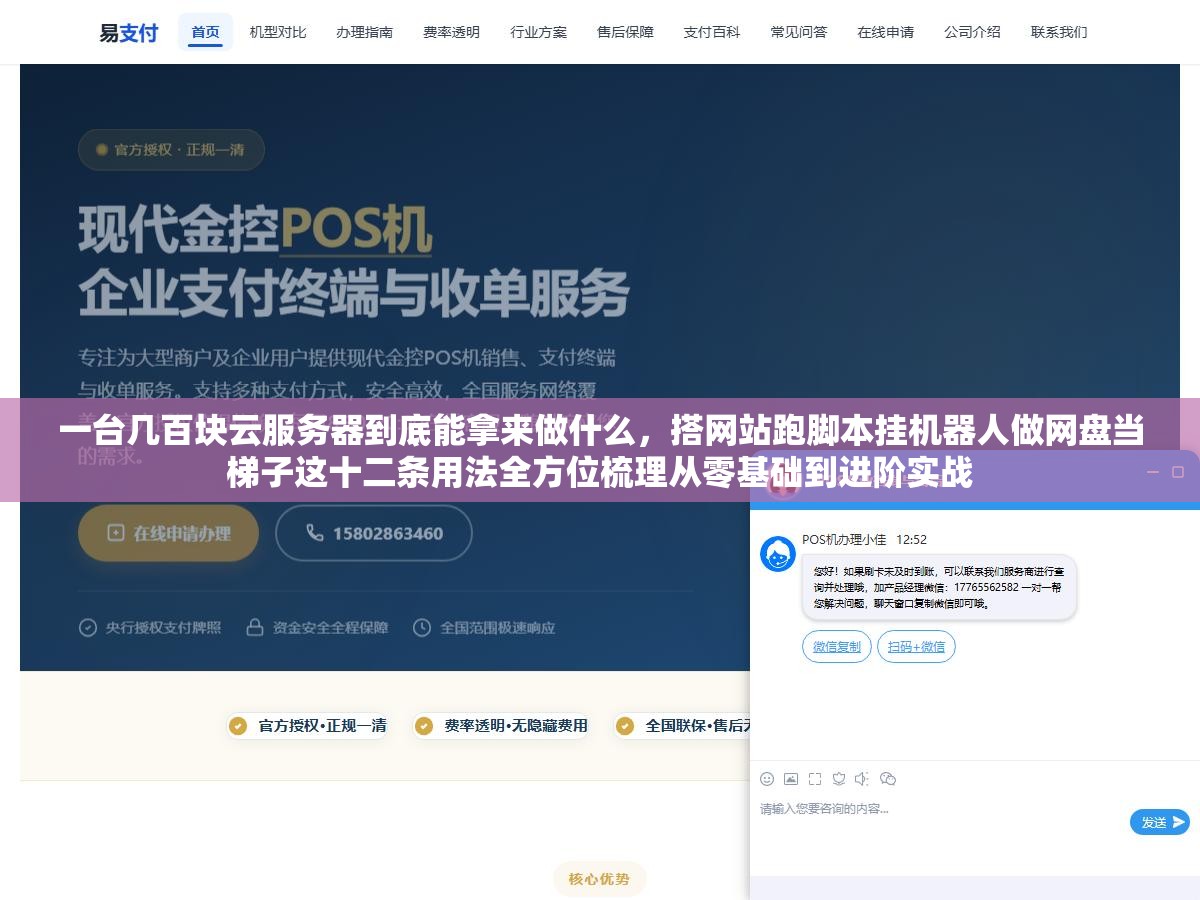Click the POS机办理小佳 agent avatar

pos(778,554)
